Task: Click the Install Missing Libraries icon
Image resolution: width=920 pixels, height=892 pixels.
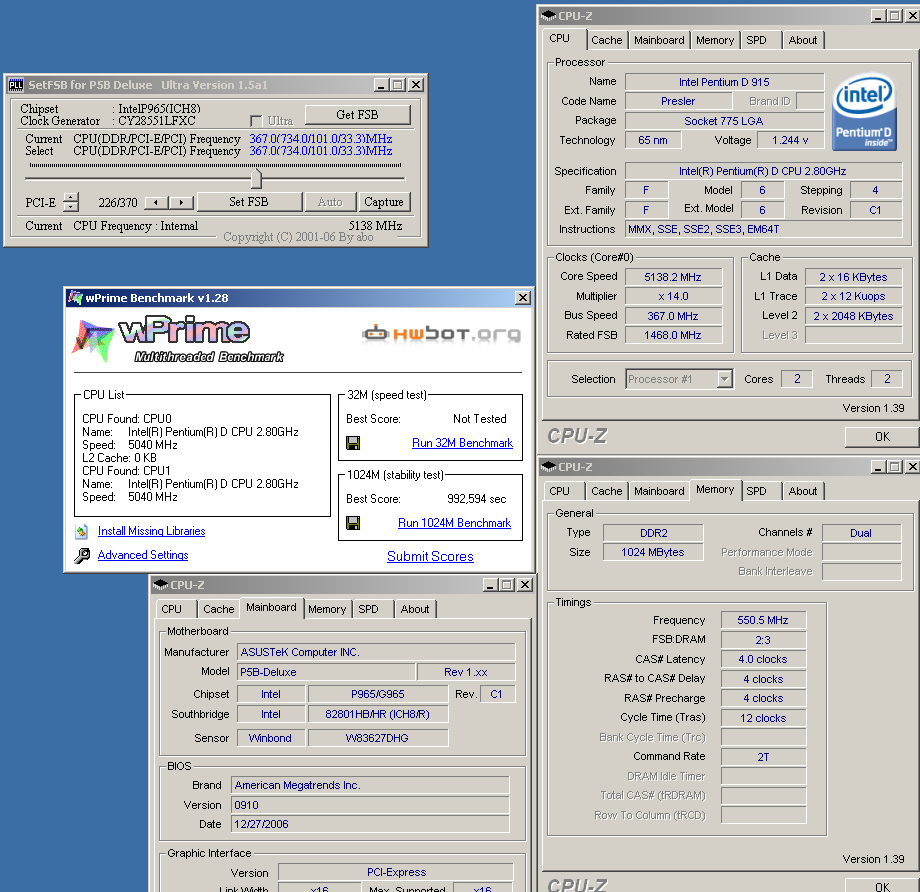Action: point(82,531)
